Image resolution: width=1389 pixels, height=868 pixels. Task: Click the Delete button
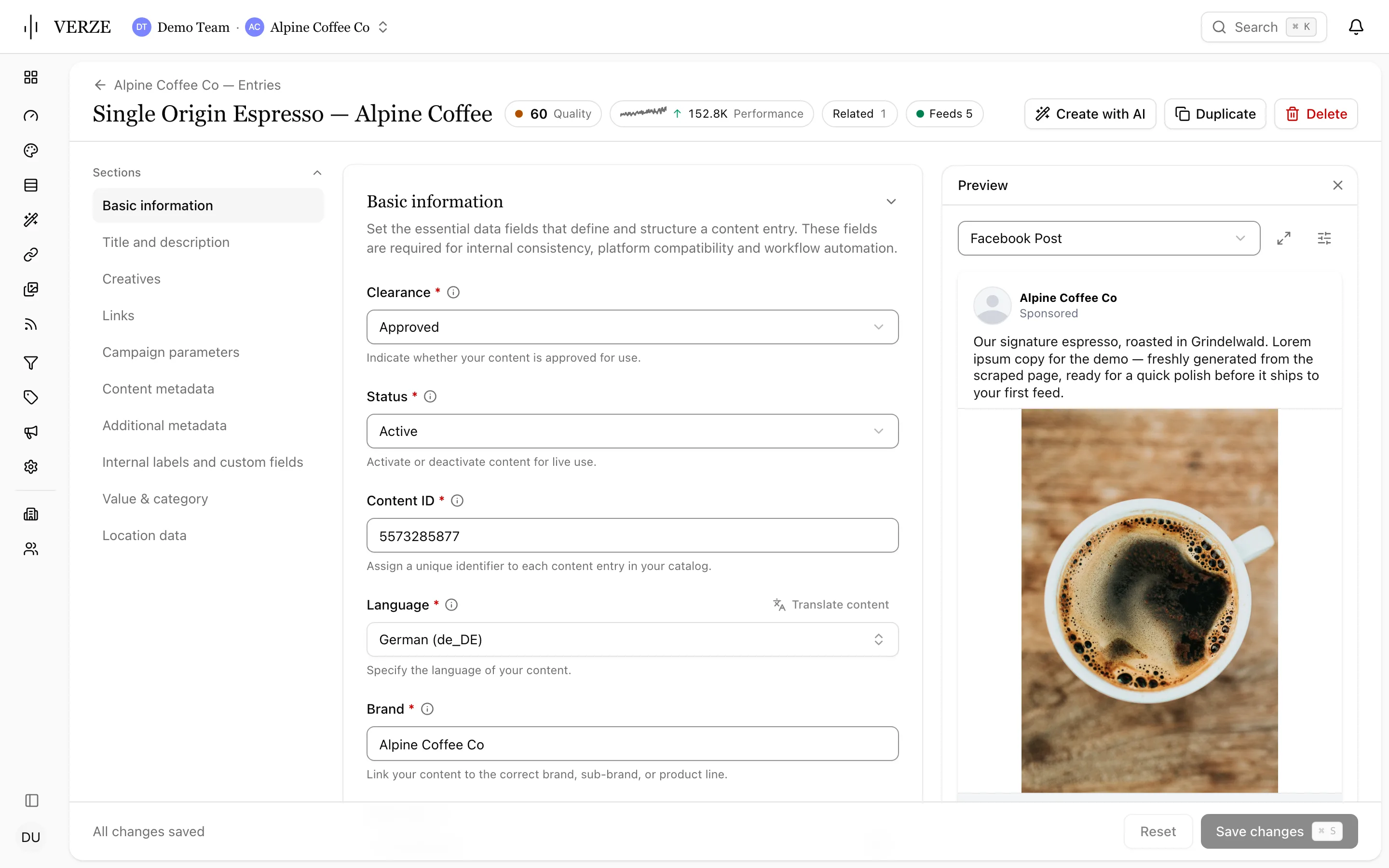pos(1316,114)
